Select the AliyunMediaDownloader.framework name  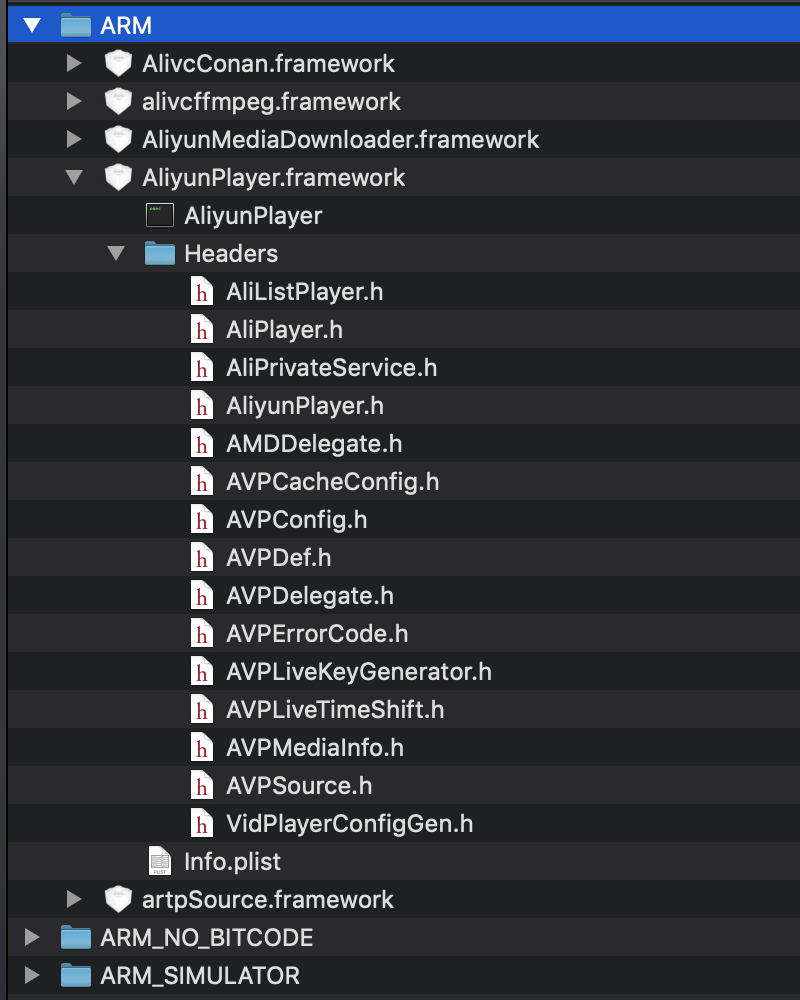pos(341,139)
